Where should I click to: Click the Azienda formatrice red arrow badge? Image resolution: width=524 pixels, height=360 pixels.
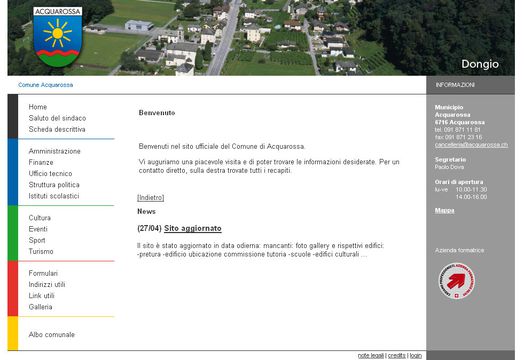click(x=456, y=281)
